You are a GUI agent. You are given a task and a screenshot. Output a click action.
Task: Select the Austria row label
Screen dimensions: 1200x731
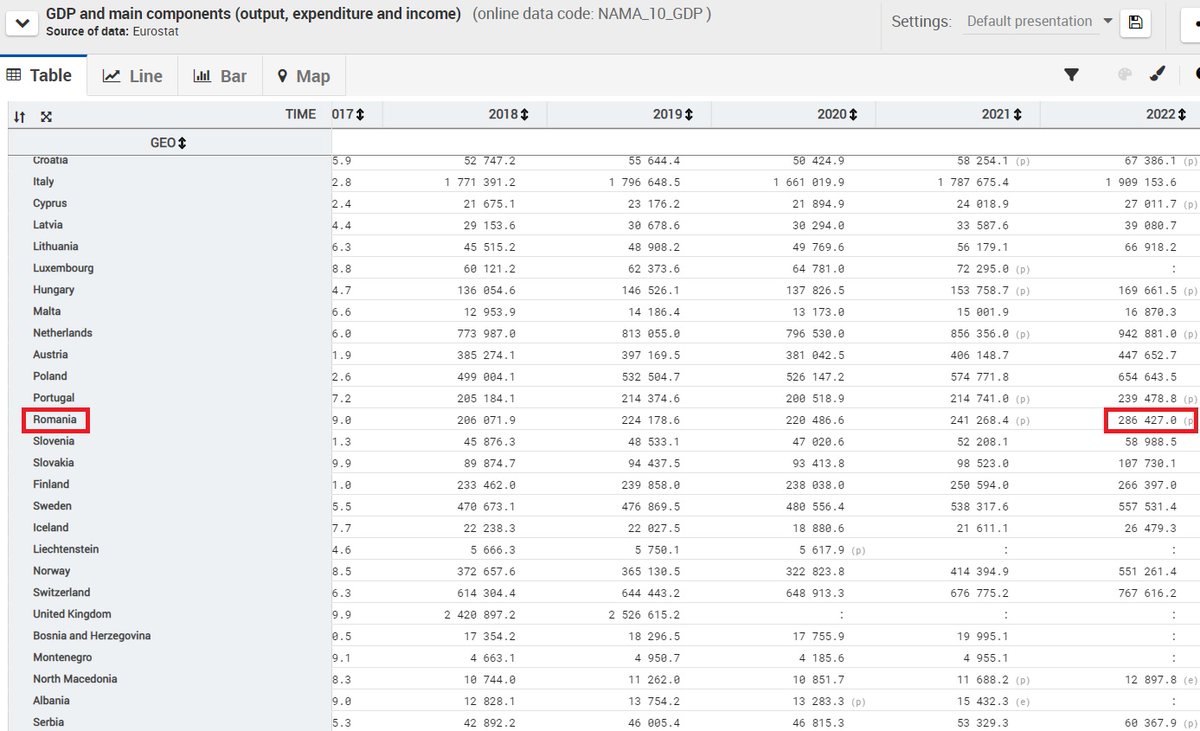coord(50,355)
